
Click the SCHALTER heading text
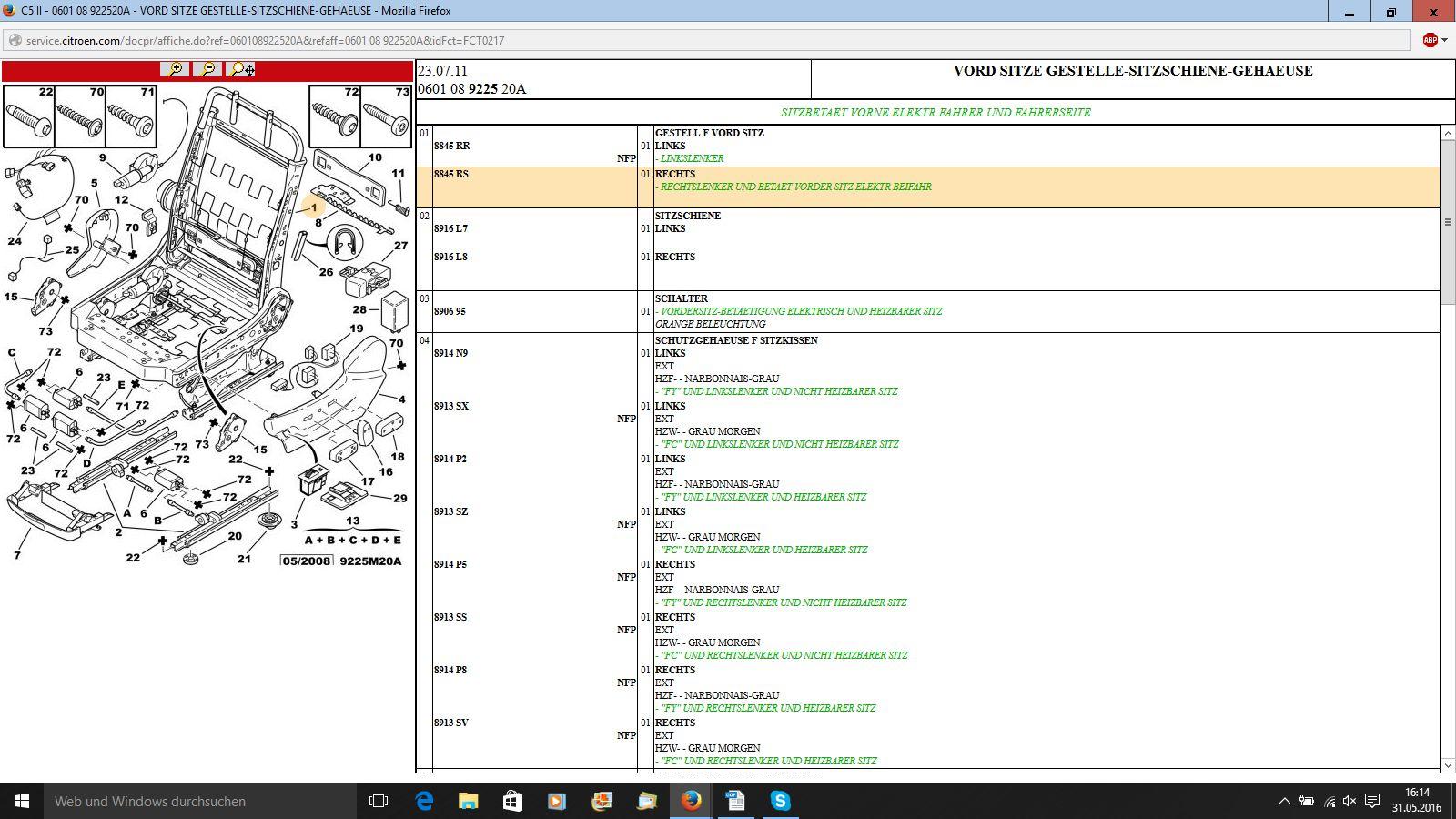coord(682,298)
